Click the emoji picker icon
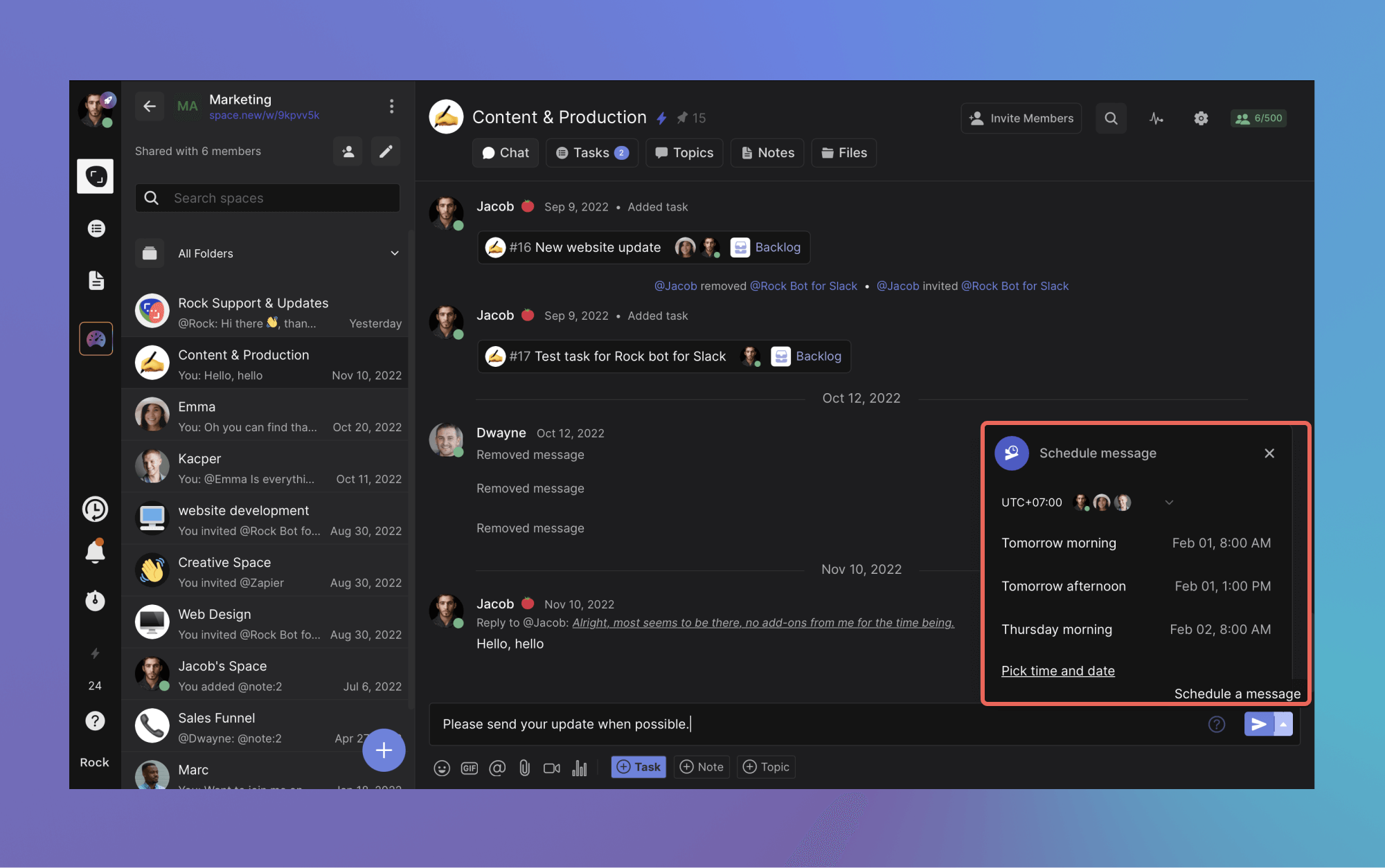1385x868 pixels. coord(442,768)
